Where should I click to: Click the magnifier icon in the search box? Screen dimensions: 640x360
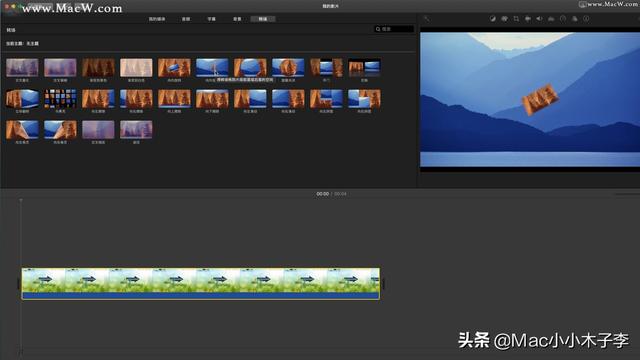[x=378, y=29]
